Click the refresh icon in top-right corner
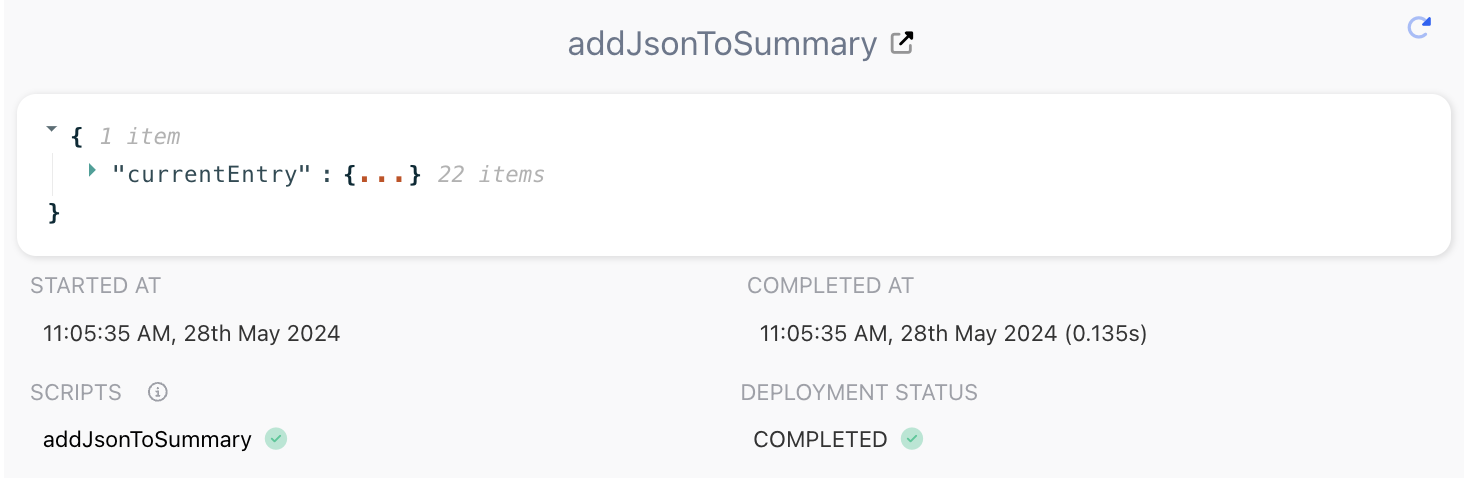 [x=1418, y=27]
